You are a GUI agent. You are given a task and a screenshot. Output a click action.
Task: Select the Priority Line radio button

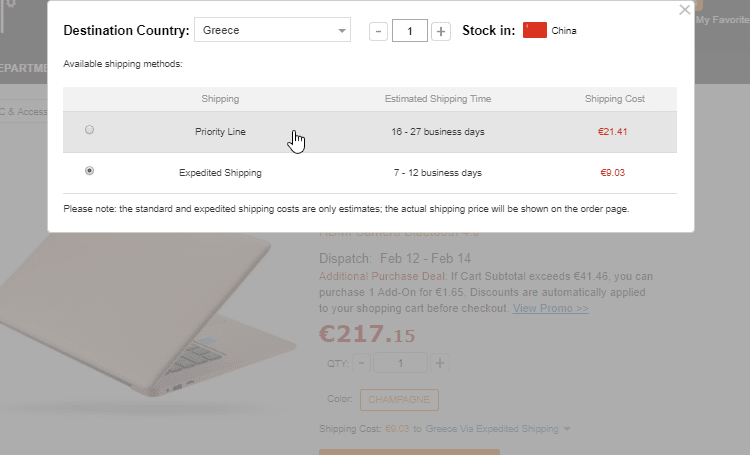click(x=90, y=130)
